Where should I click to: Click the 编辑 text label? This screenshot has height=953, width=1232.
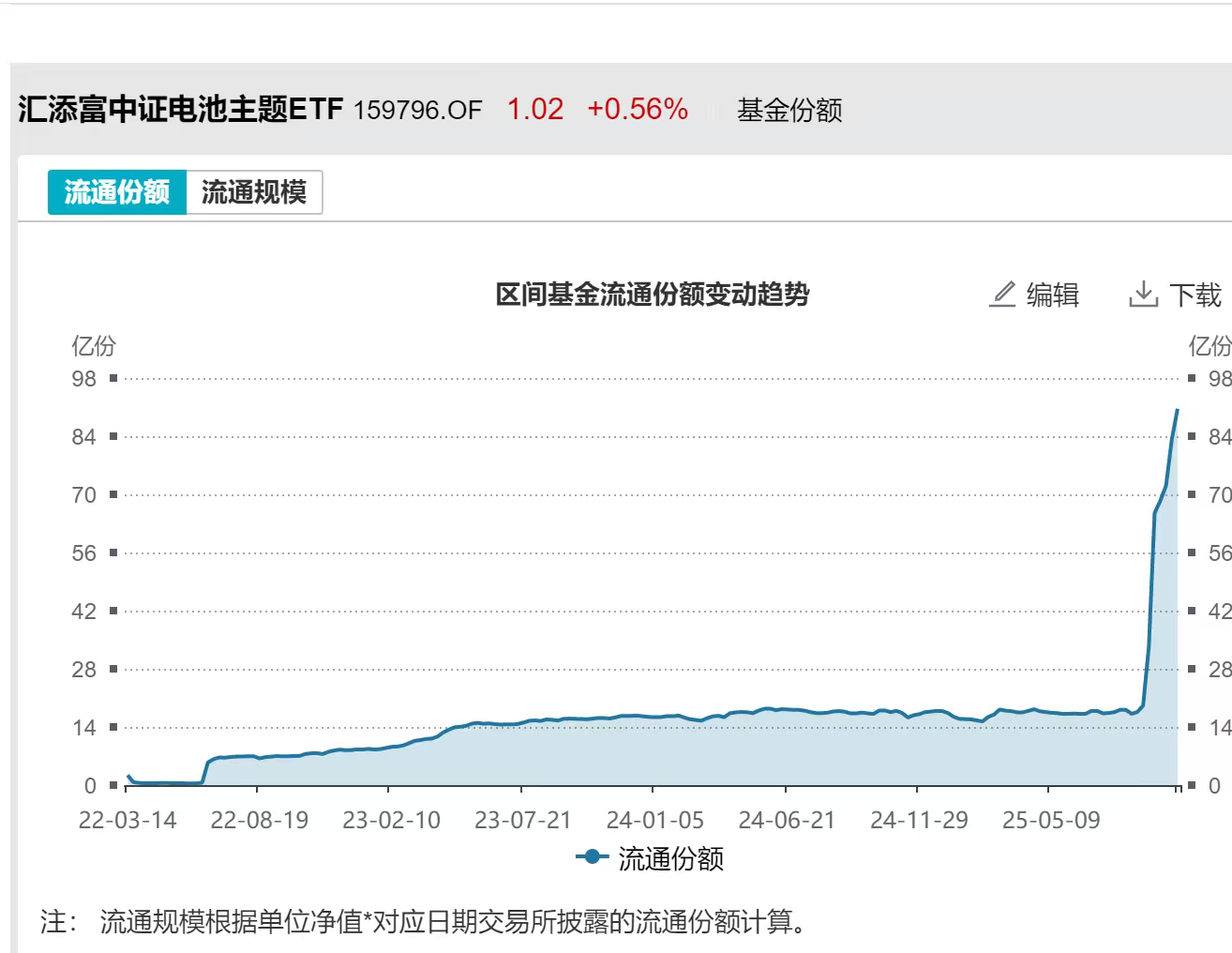[x=1052, y=295]
